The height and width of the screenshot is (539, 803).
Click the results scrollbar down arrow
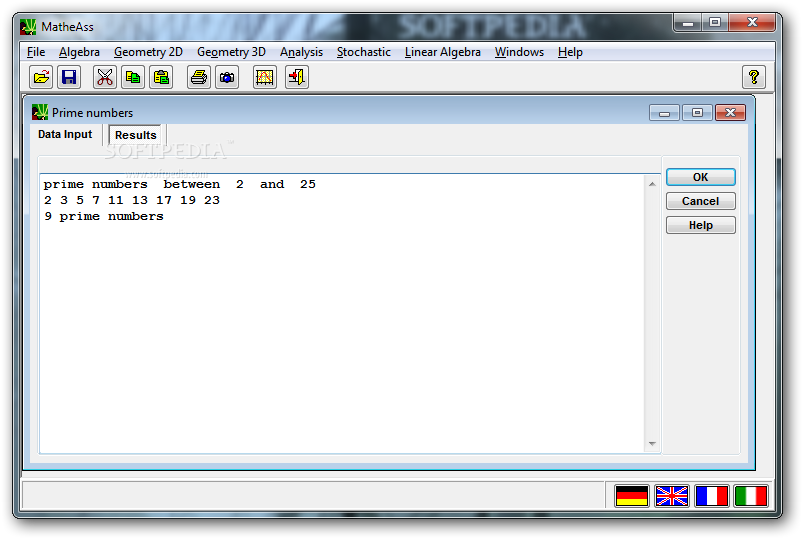(652, 444)
